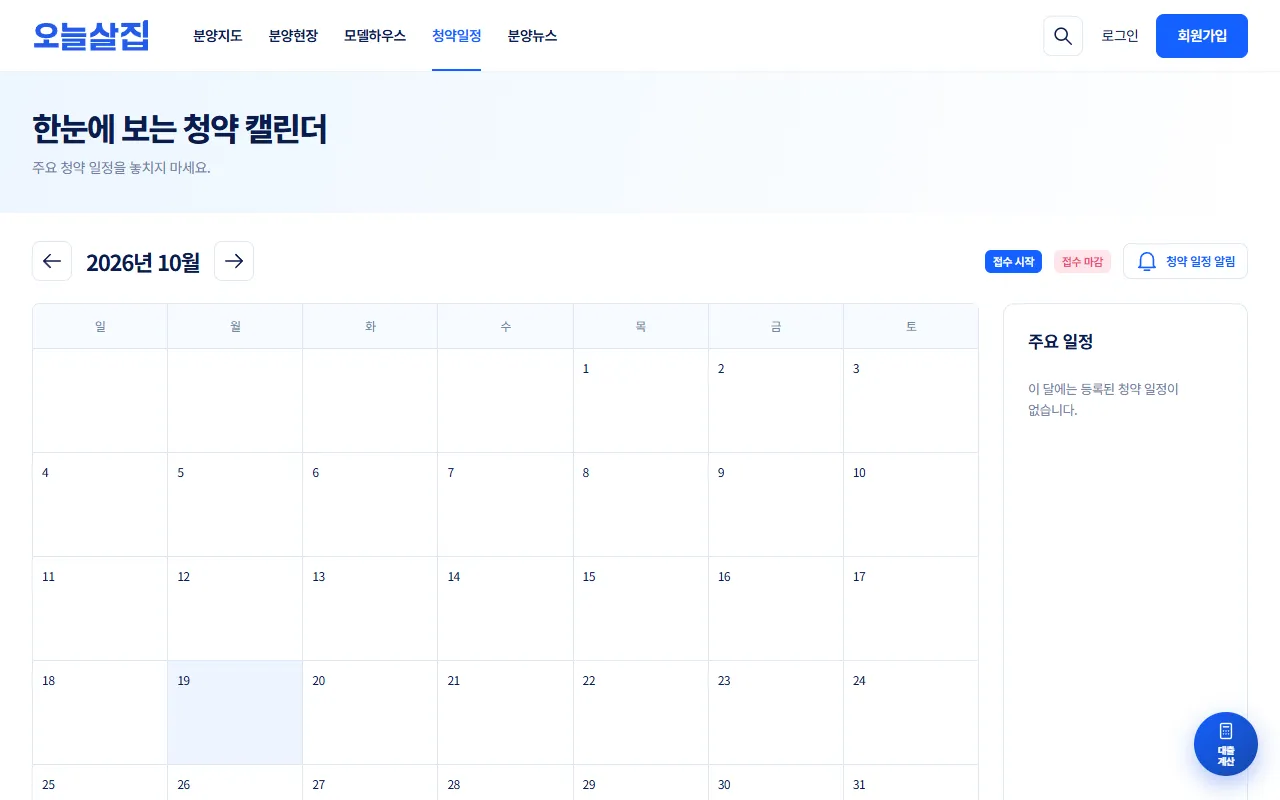Click the 주요 청약 일정을 놓치지 마세요 subtitle

tap(121, 167)
